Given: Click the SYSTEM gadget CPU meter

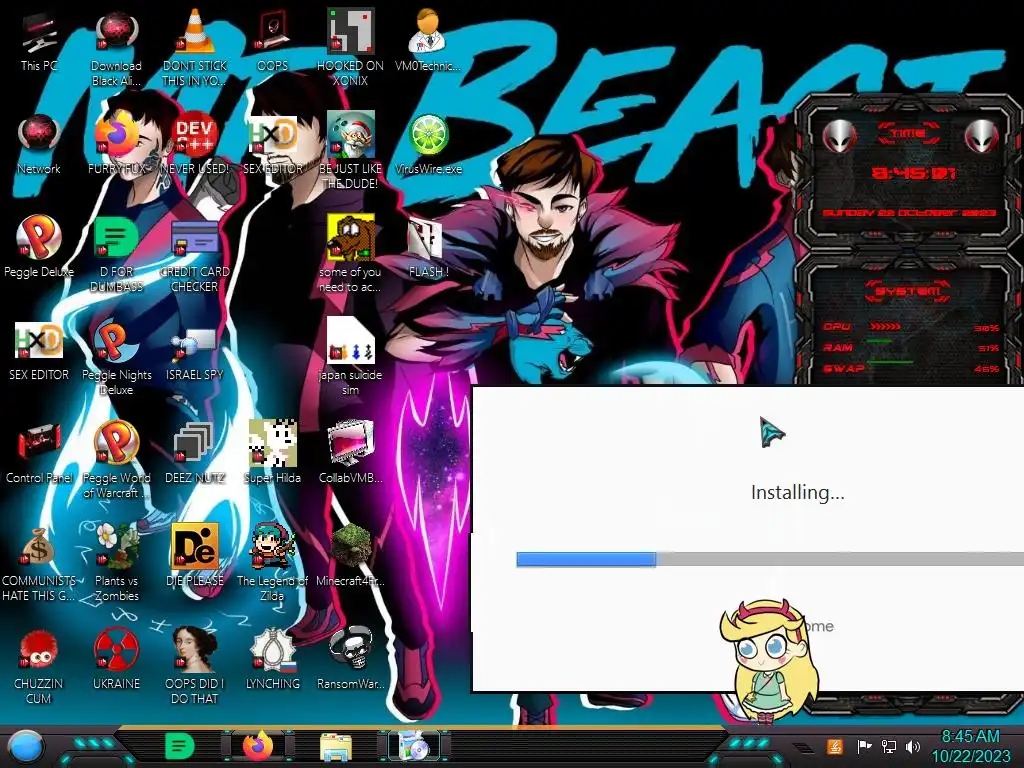Looking at the screenshot, I should pos(910,327).
